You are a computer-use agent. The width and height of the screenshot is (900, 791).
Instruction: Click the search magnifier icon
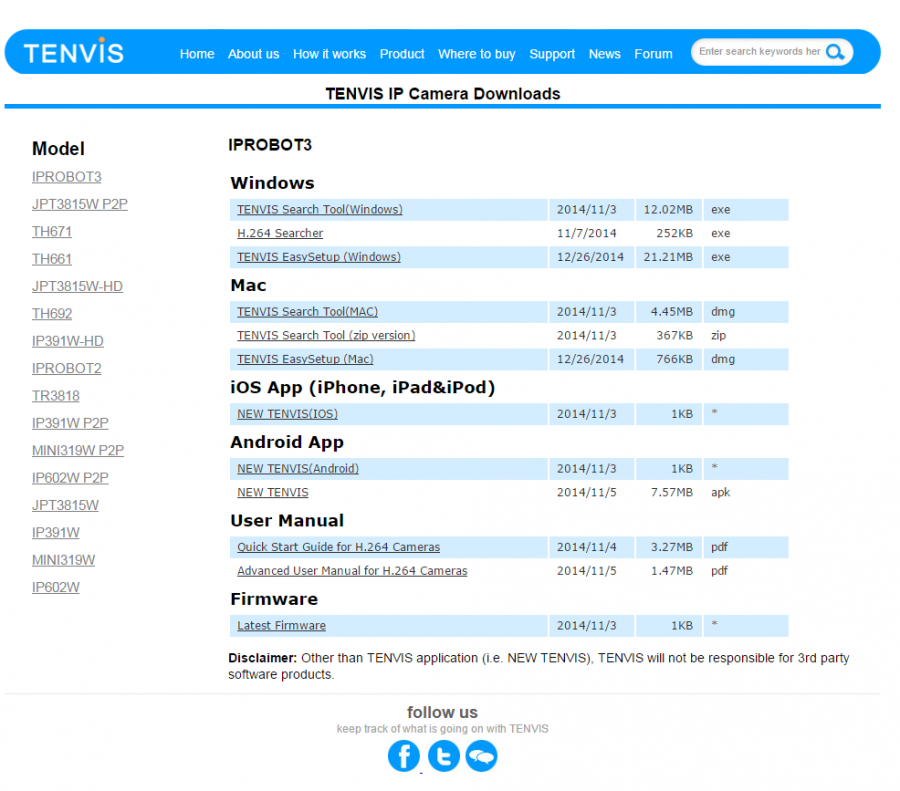pos(835,52)
